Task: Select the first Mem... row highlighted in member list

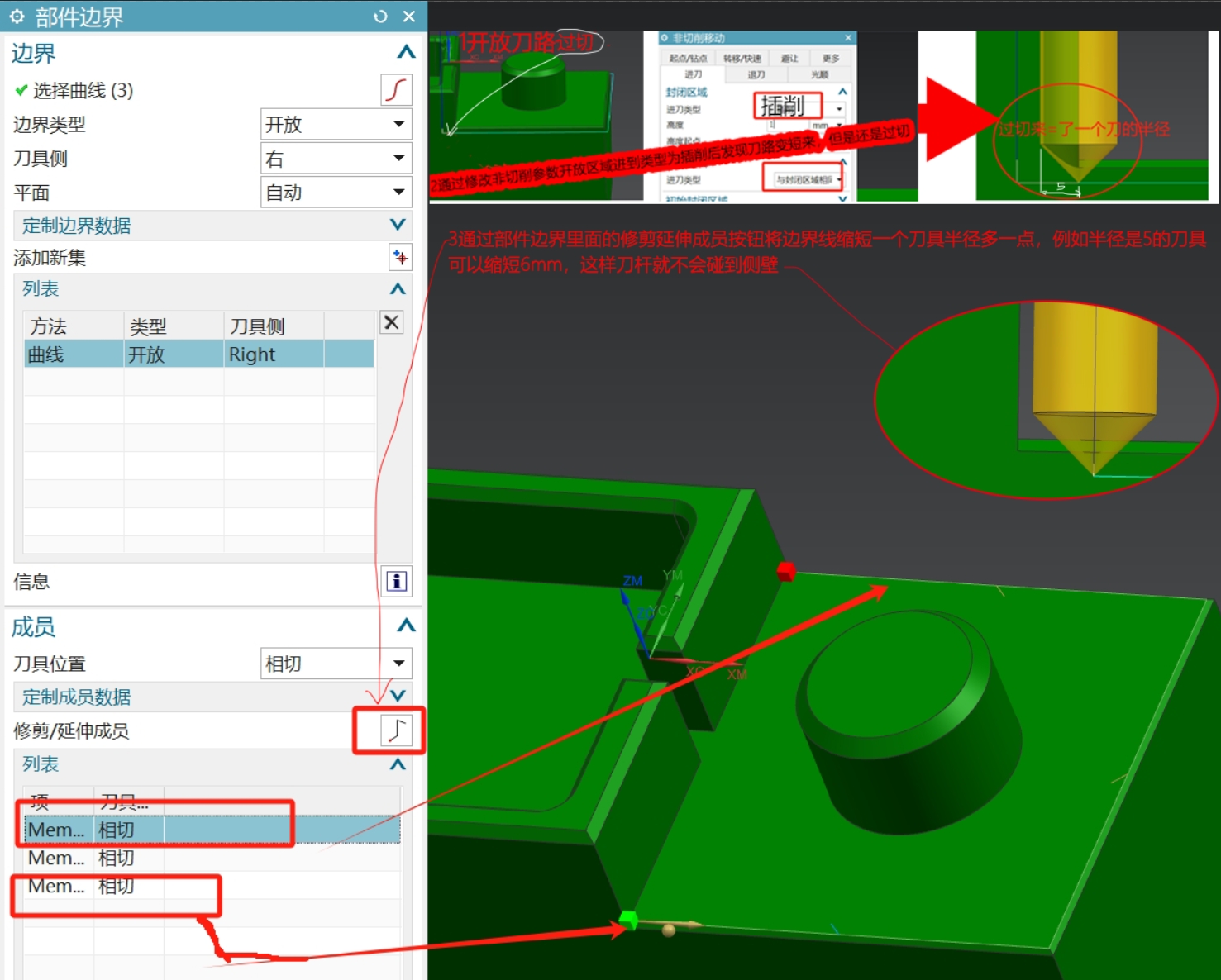Action: tap(212, 830)
